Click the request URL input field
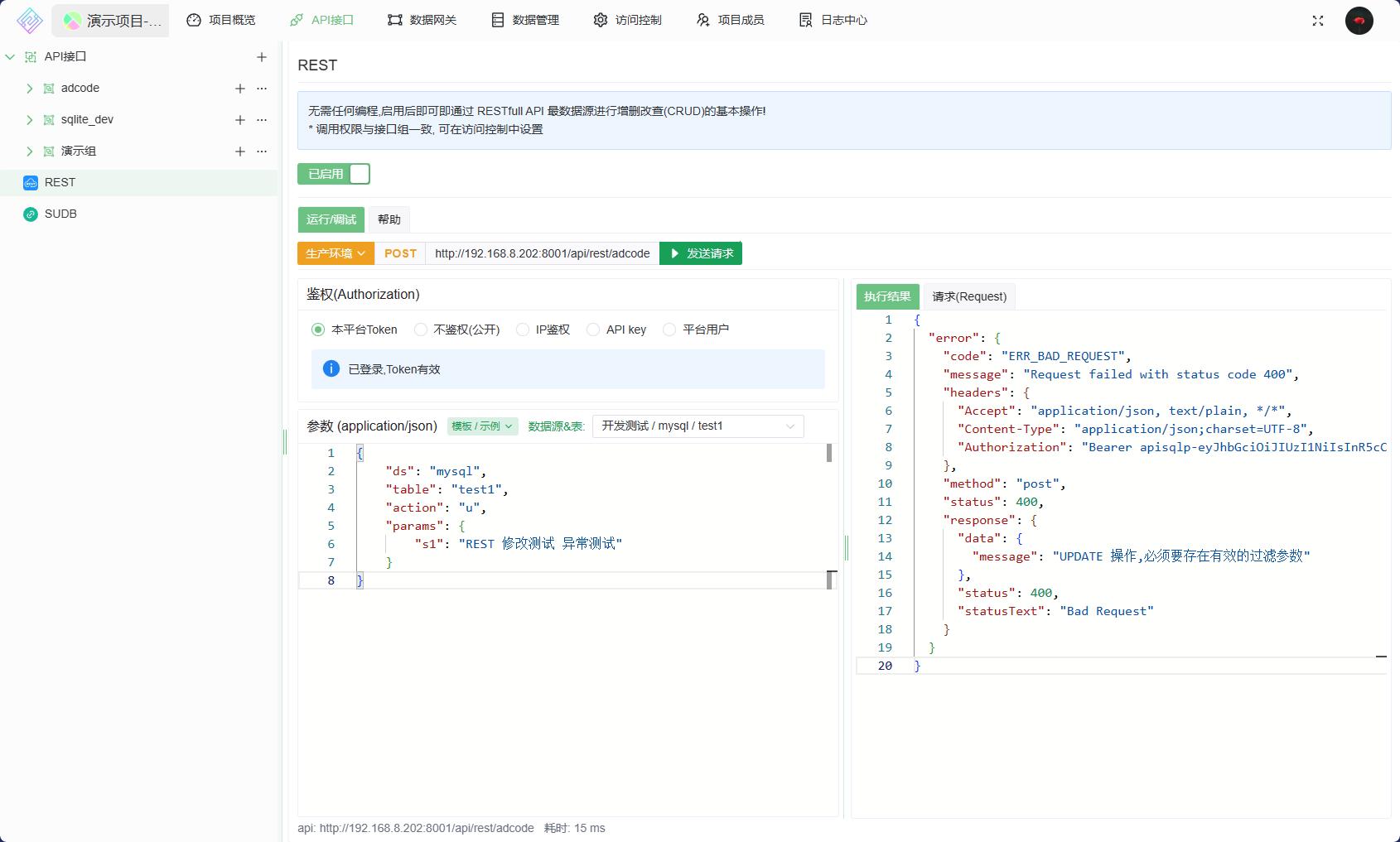 click(x=542, y=253)
